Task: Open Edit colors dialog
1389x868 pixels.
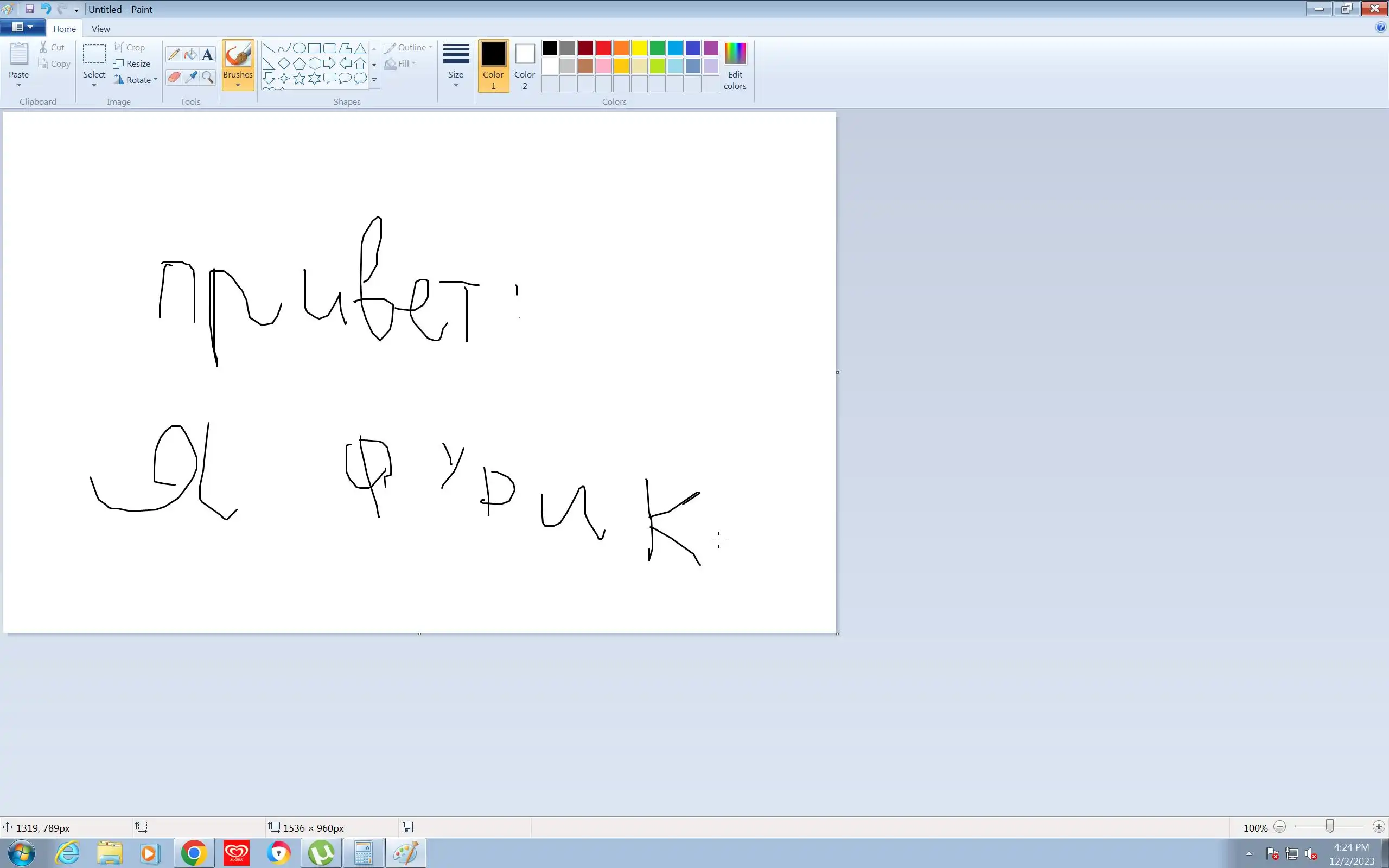Action: pyautogui.click(x=735, y=65)
